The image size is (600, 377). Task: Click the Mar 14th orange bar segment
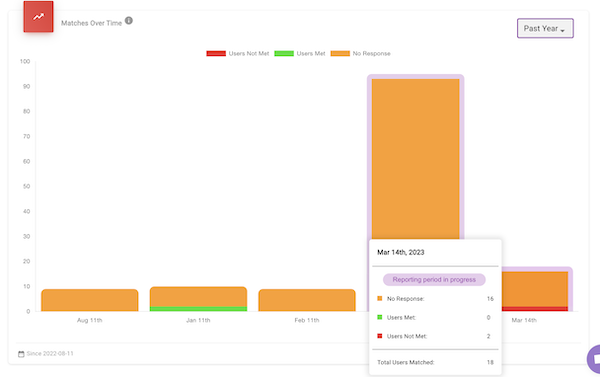(x=535, y=289)
